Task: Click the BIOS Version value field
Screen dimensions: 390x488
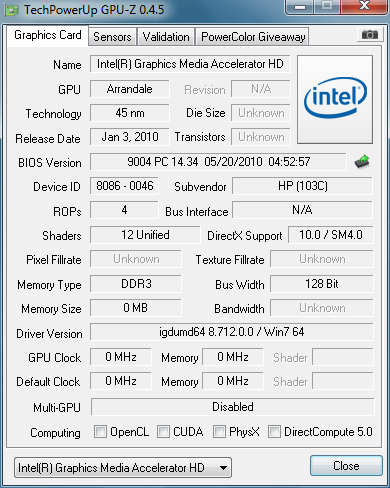Action: (218, 162)
